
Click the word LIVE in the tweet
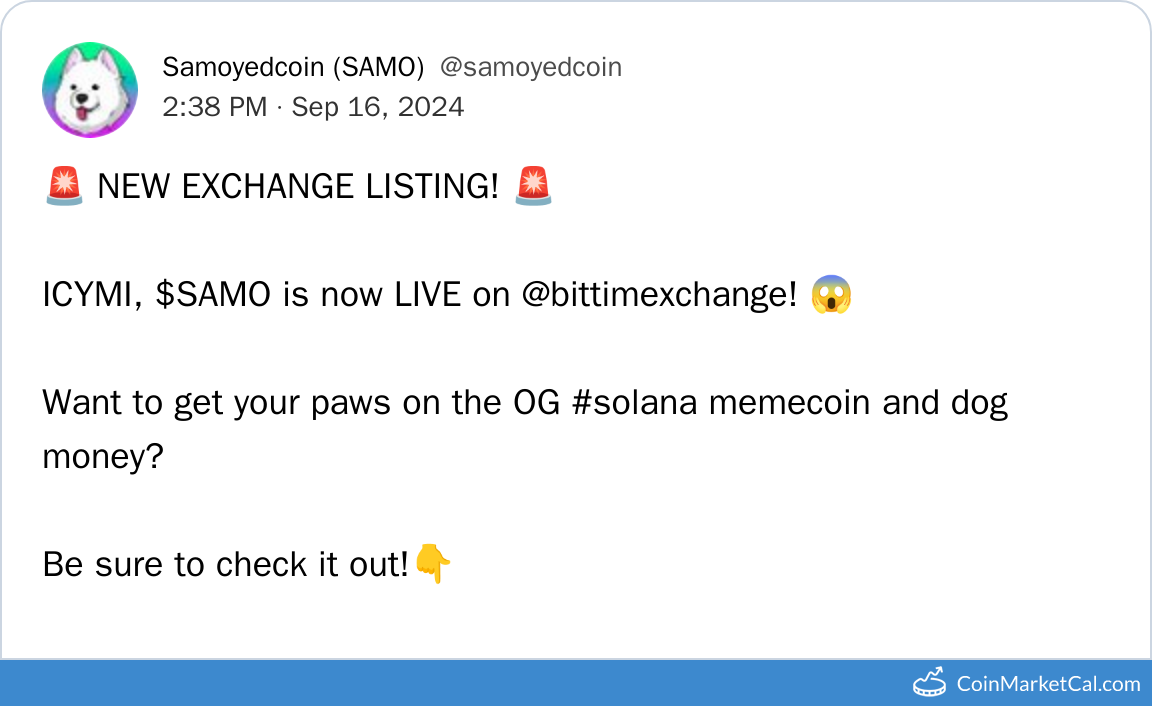click(428, 295)
